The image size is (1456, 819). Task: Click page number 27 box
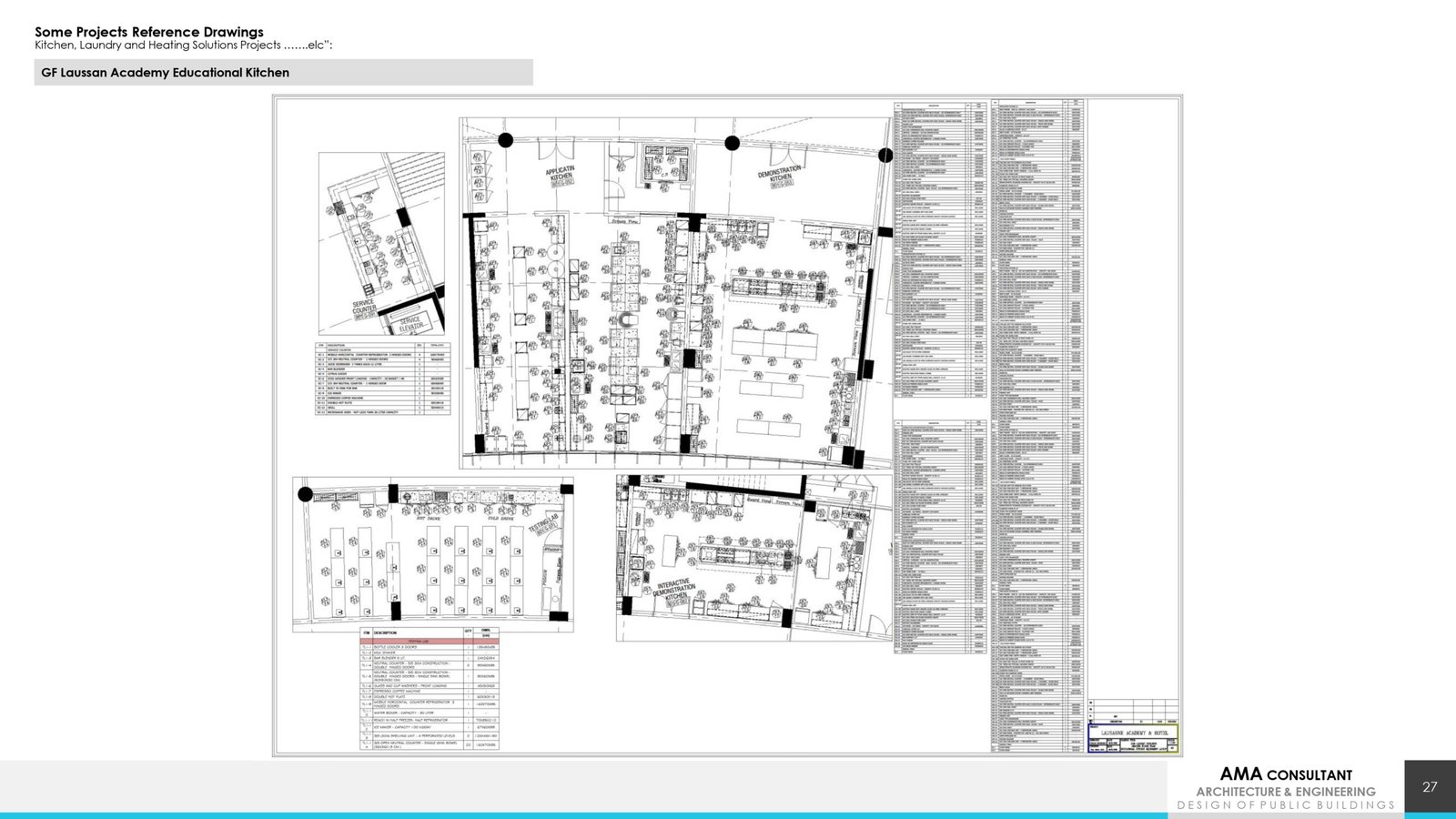point(1430,786)
